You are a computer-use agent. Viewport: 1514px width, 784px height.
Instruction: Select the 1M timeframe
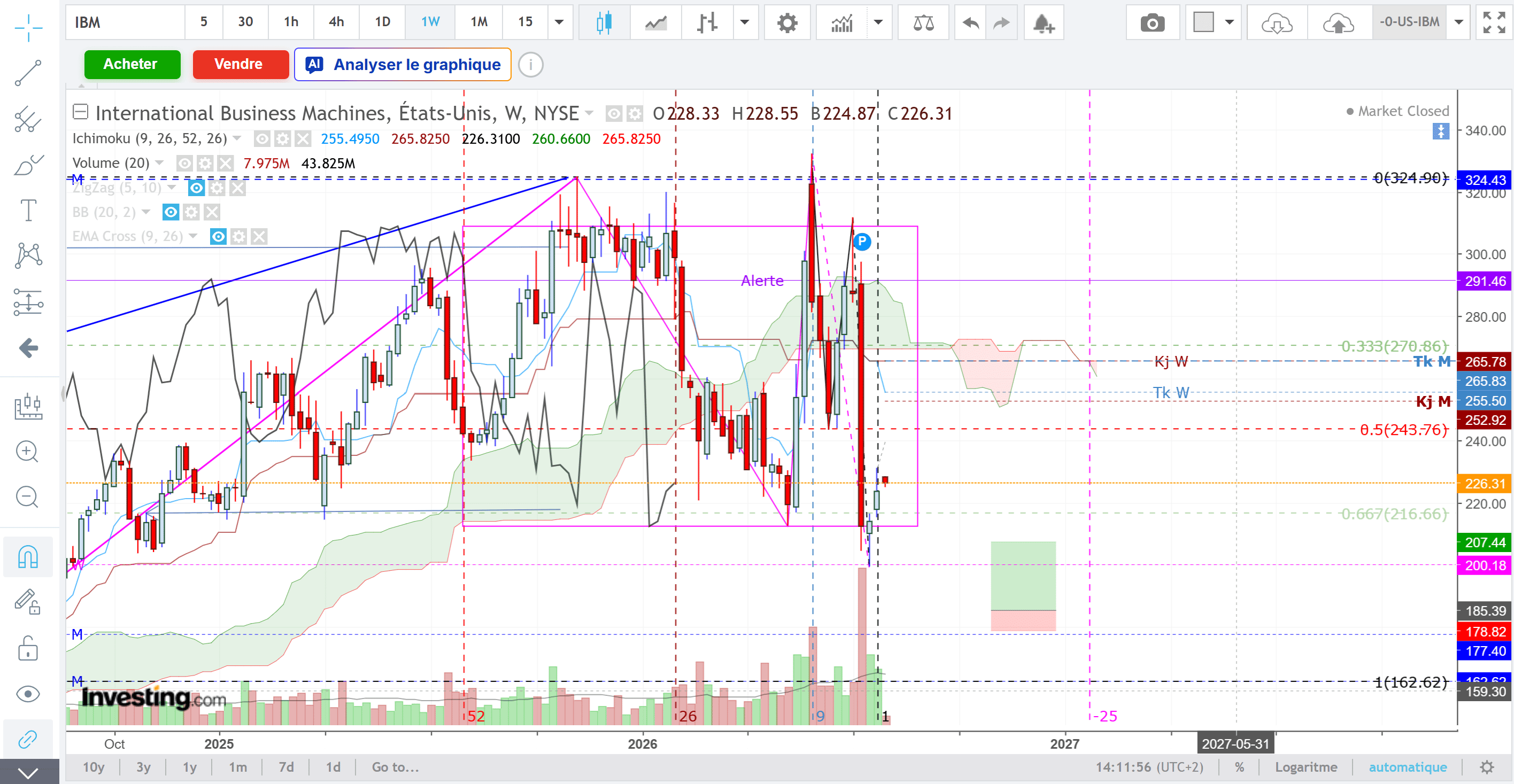(479, 22)
